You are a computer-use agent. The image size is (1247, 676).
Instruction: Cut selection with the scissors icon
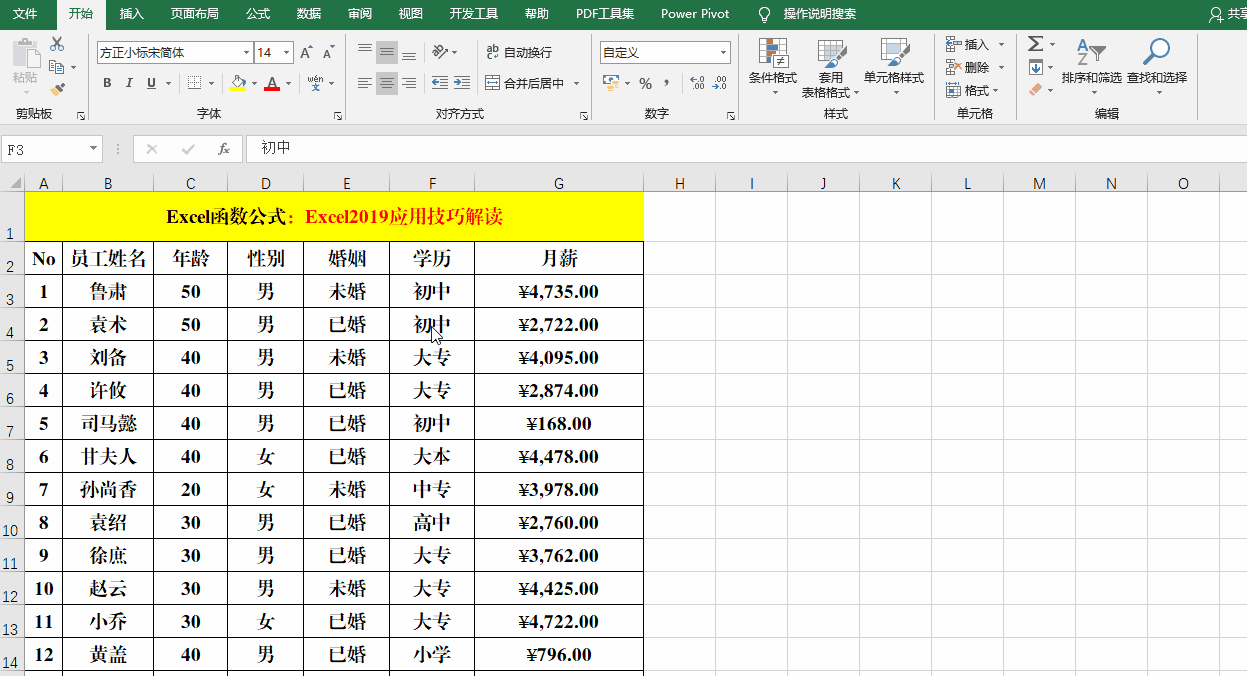coord(56,45)
